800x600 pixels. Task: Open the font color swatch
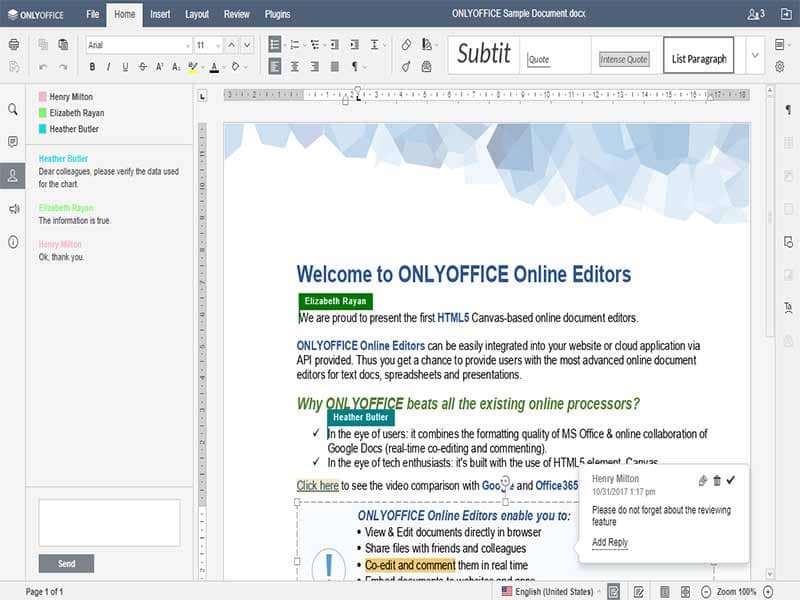coord(214,67)
